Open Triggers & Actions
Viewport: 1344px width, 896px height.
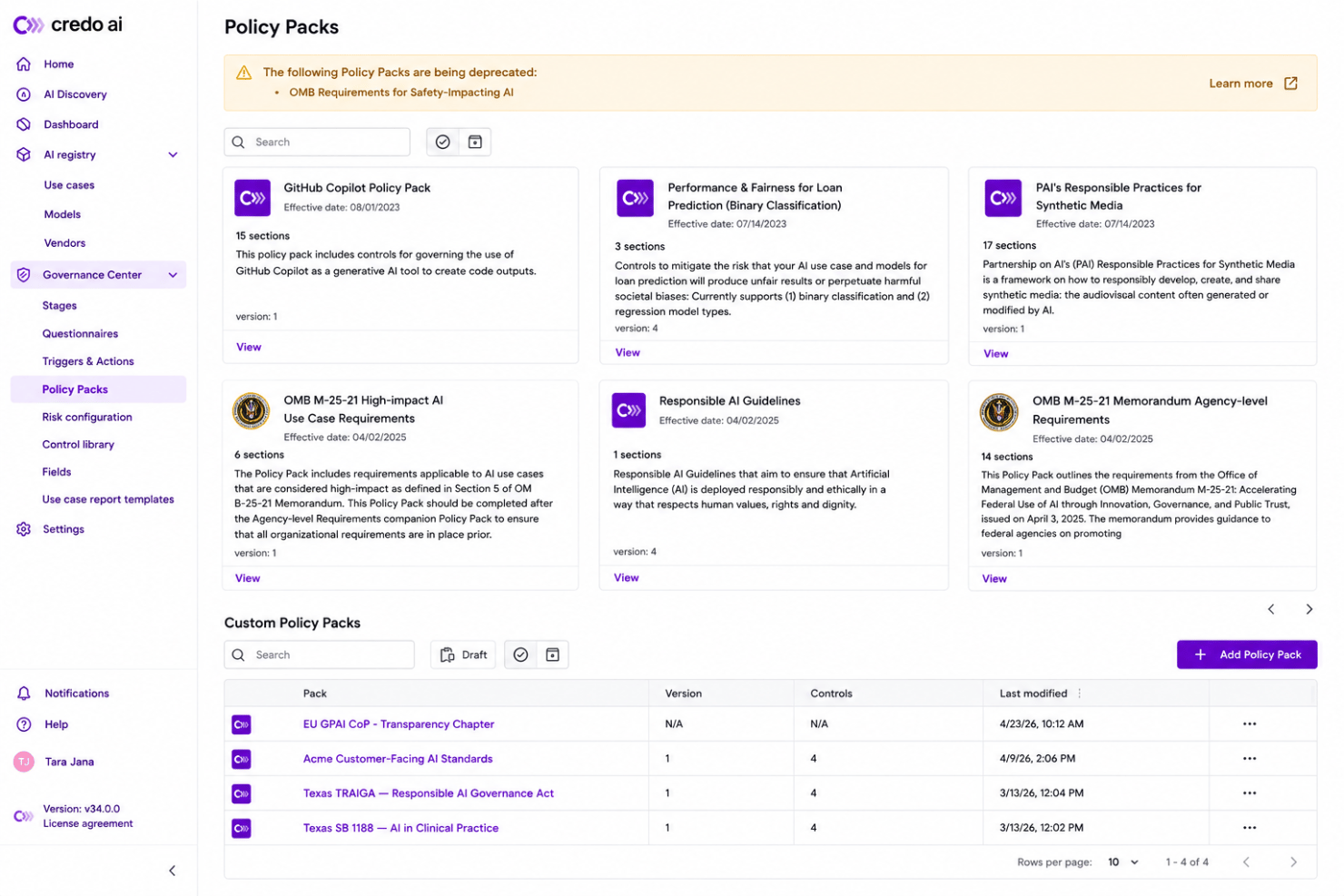coord(88,361)
